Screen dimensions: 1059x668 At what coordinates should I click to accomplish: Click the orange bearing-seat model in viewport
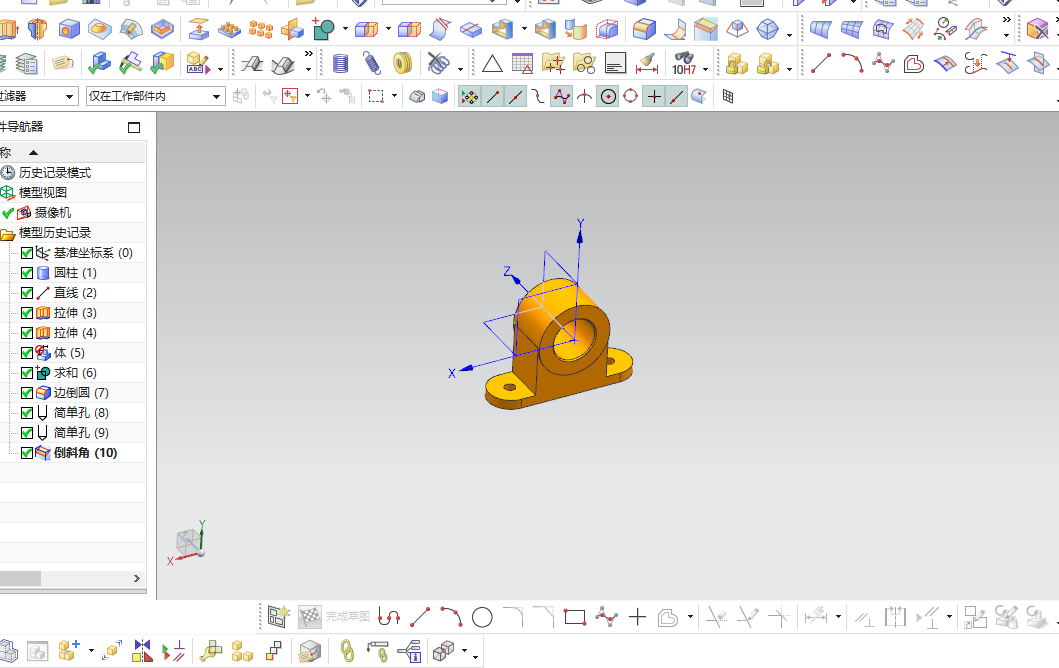(x=559, y=343)
